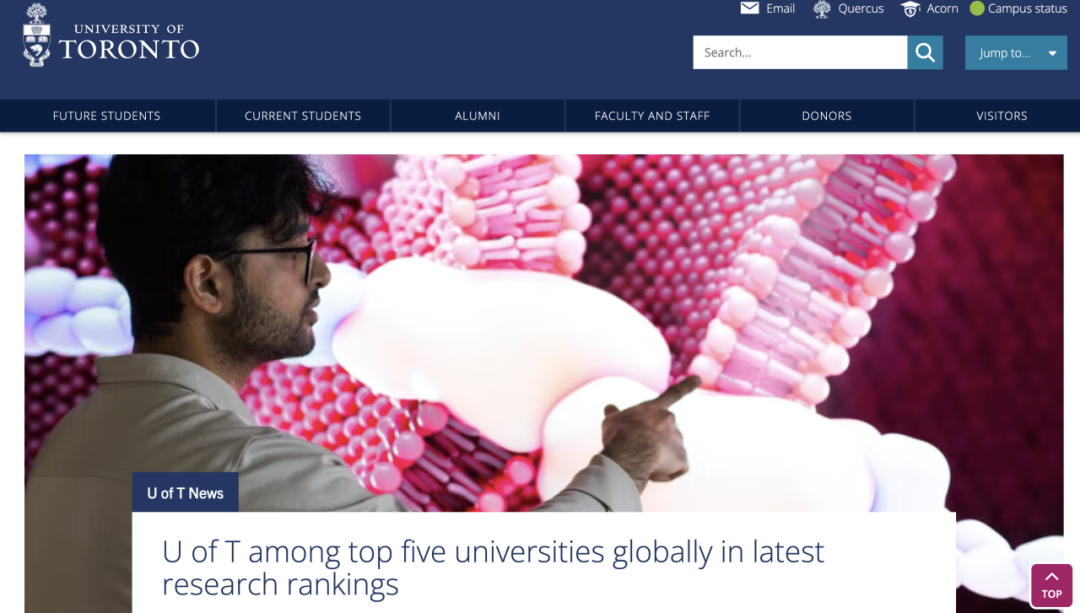1080x613 pixels.
Task: Click the Acorn graduation cap icon
Action: click(910, 9)
